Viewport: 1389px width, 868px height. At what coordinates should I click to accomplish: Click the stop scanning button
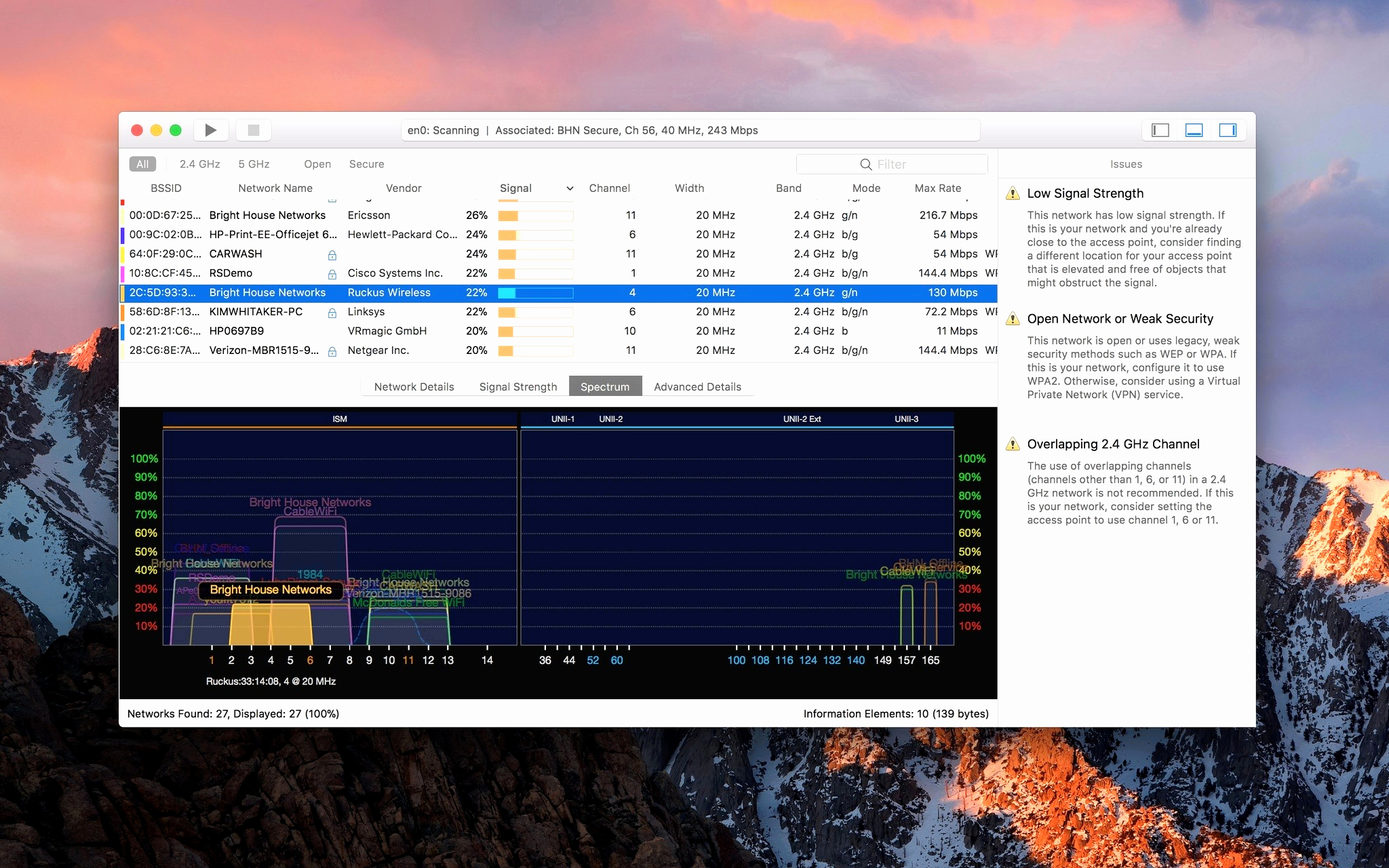254,130
